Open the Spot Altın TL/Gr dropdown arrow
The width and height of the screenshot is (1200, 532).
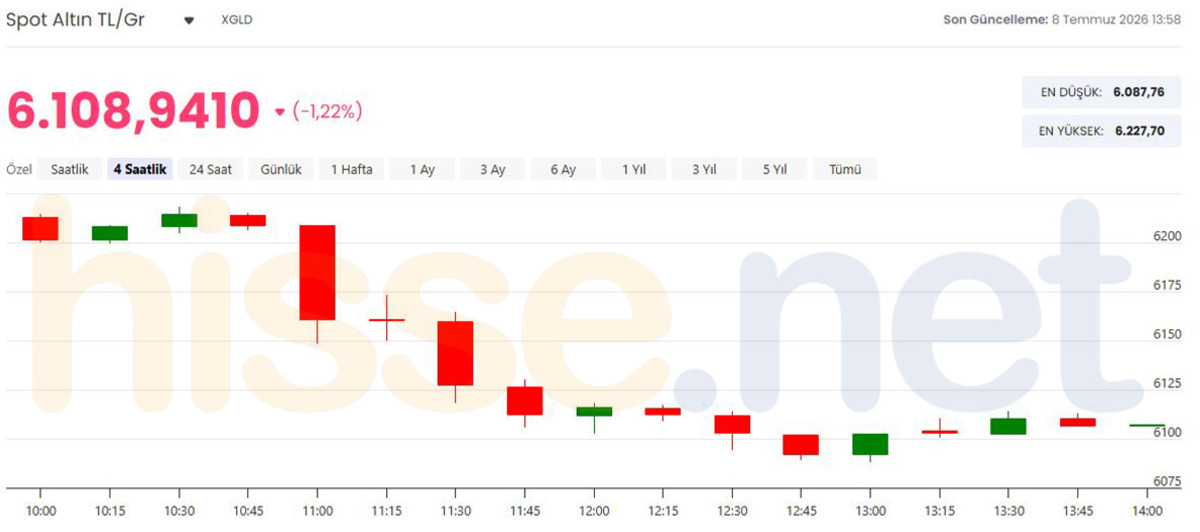(x=189, y=21)
